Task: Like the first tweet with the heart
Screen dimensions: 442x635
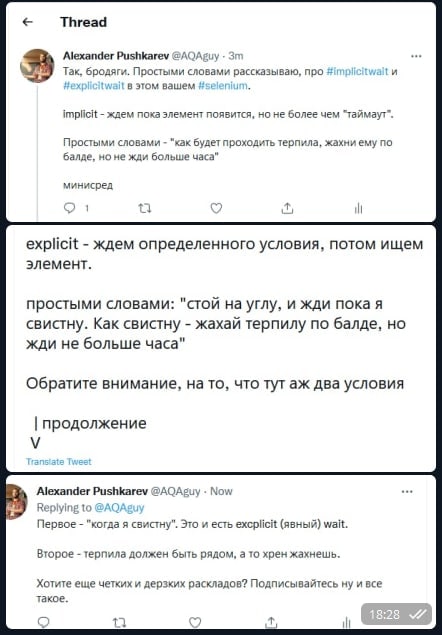Action: (216, 208)
